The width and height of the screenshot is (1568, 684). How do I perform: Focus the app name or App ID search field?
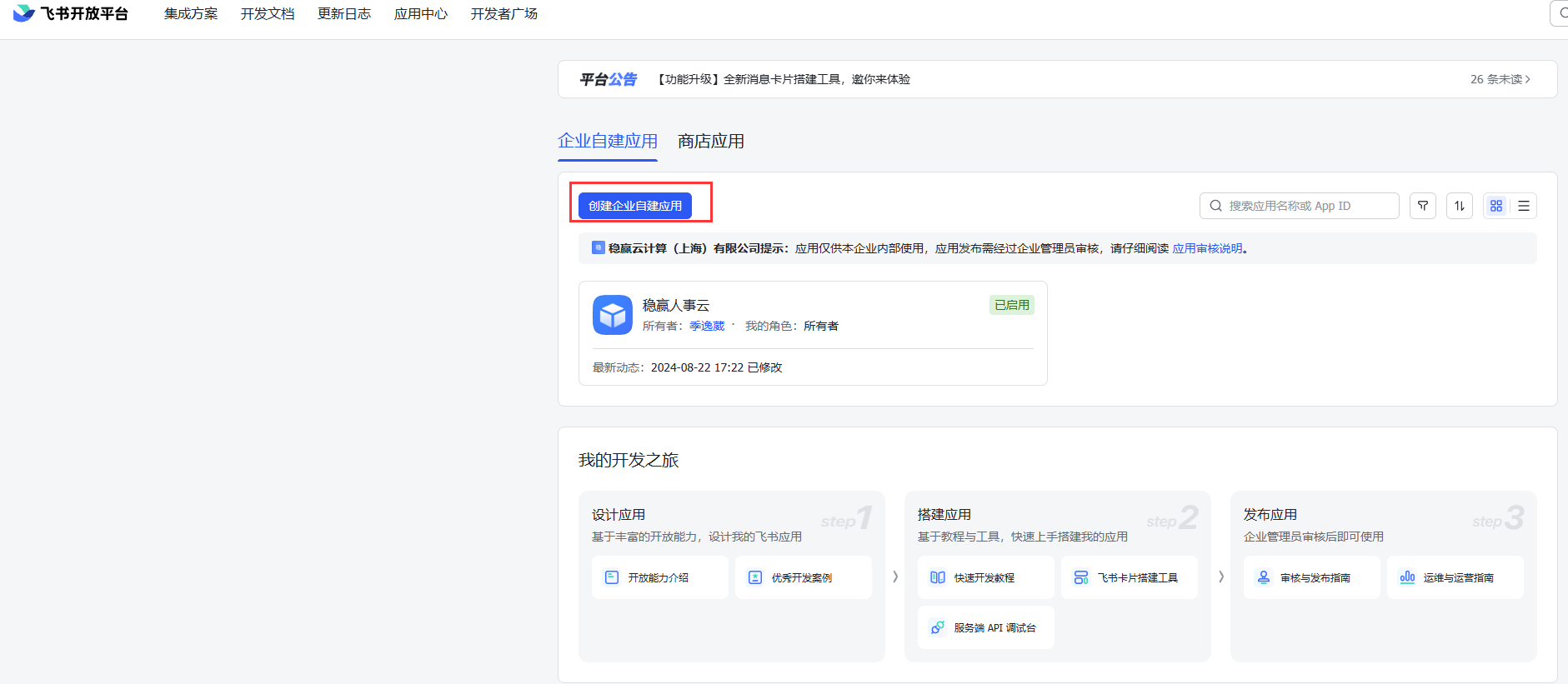(x=1299, y=206)
